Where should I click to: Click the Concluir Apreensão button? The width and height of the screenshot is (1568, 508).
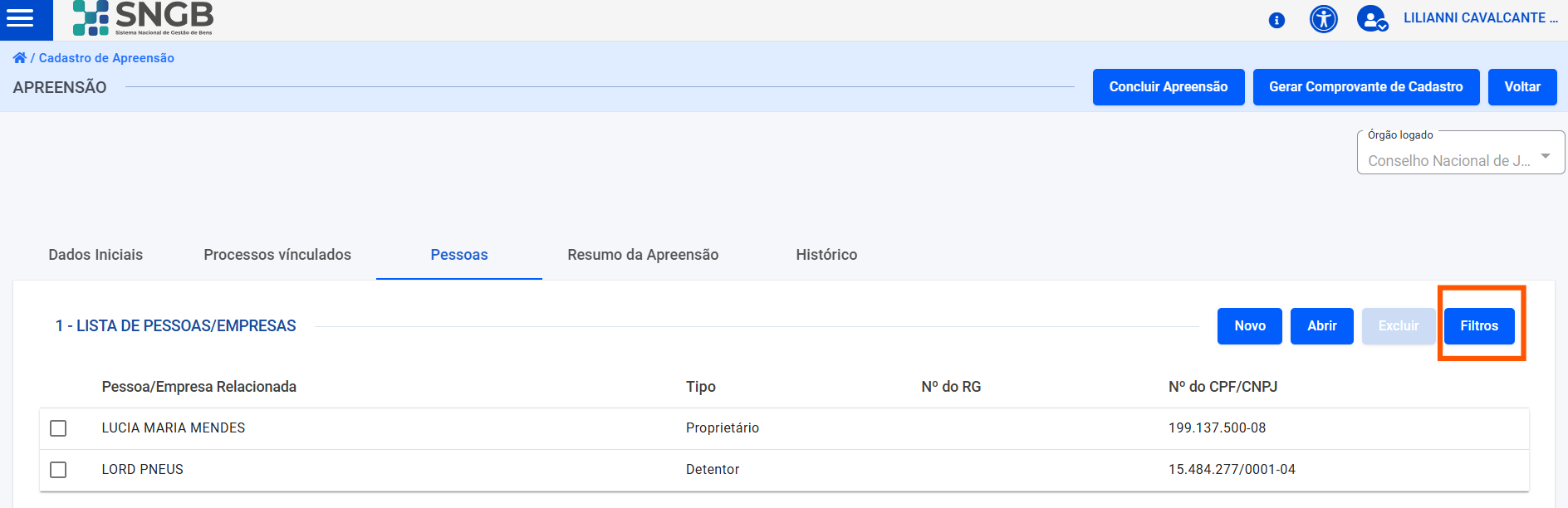tap(1168, 87)
